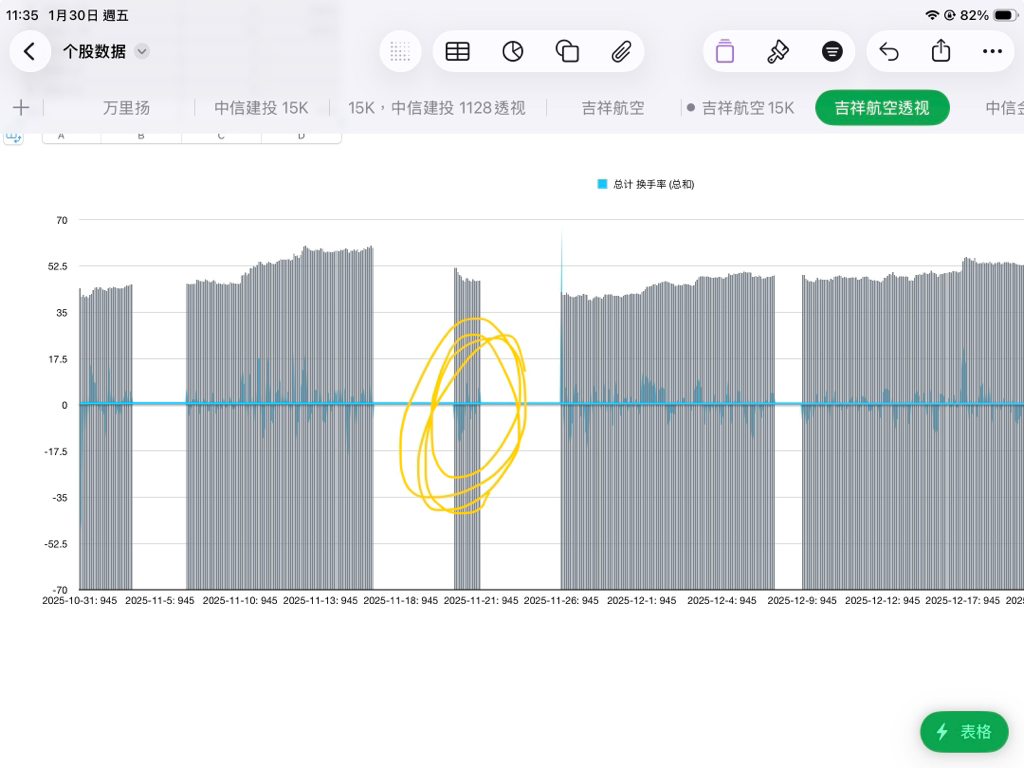Image resolution: width=1024 pixels, height=768 pixels.
Task: Open the Format paintbrush panel
Action: tap(778, 52)
